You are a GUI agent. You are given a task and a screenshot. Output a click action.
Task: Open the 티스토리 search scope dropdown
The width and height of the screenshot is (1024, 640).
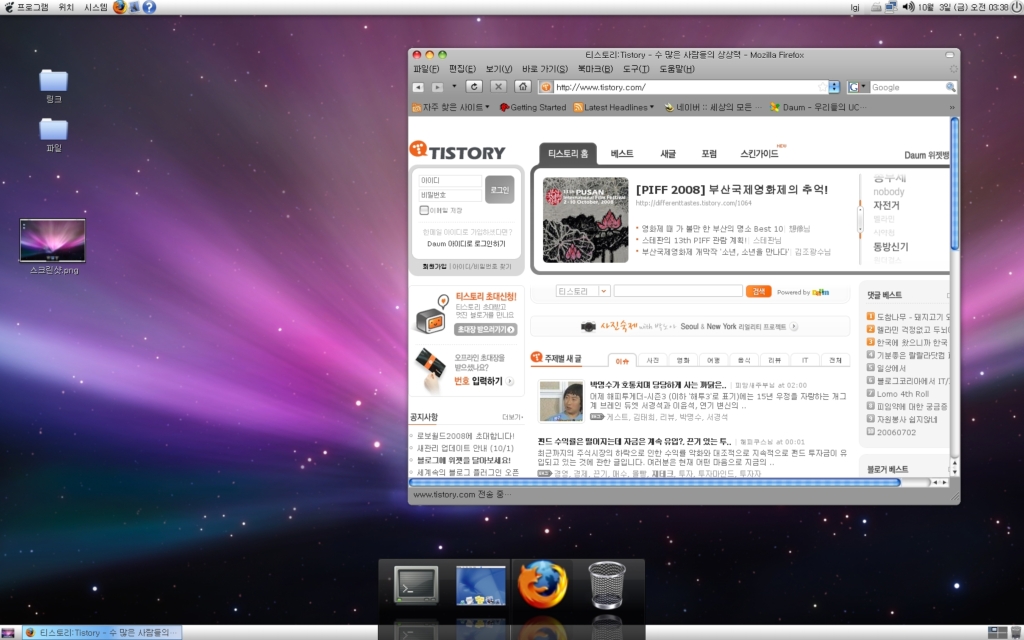pyautogui.click(x=583, y=291)
